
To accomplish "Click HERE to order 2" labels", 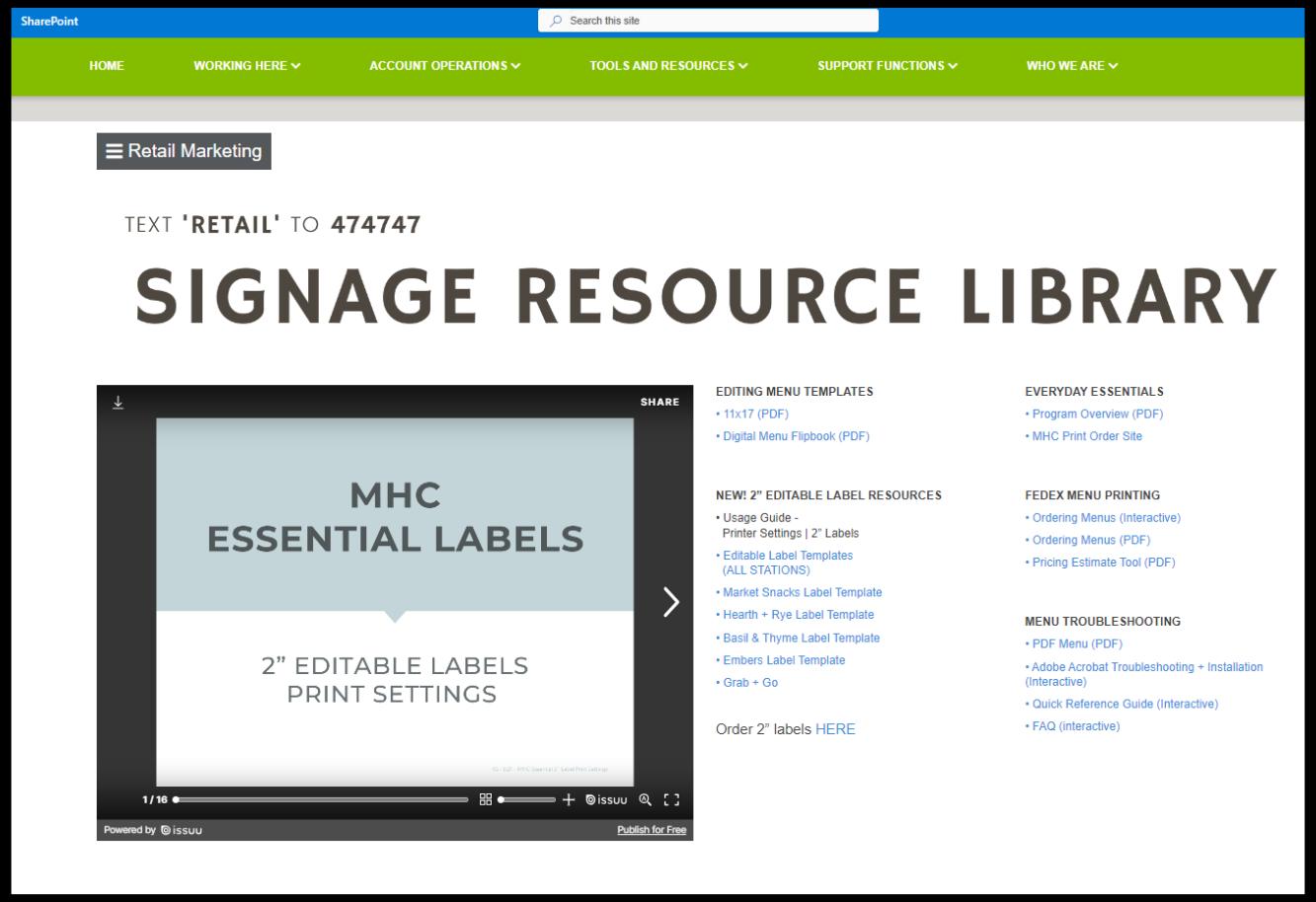I will click(x=835, y=729).
